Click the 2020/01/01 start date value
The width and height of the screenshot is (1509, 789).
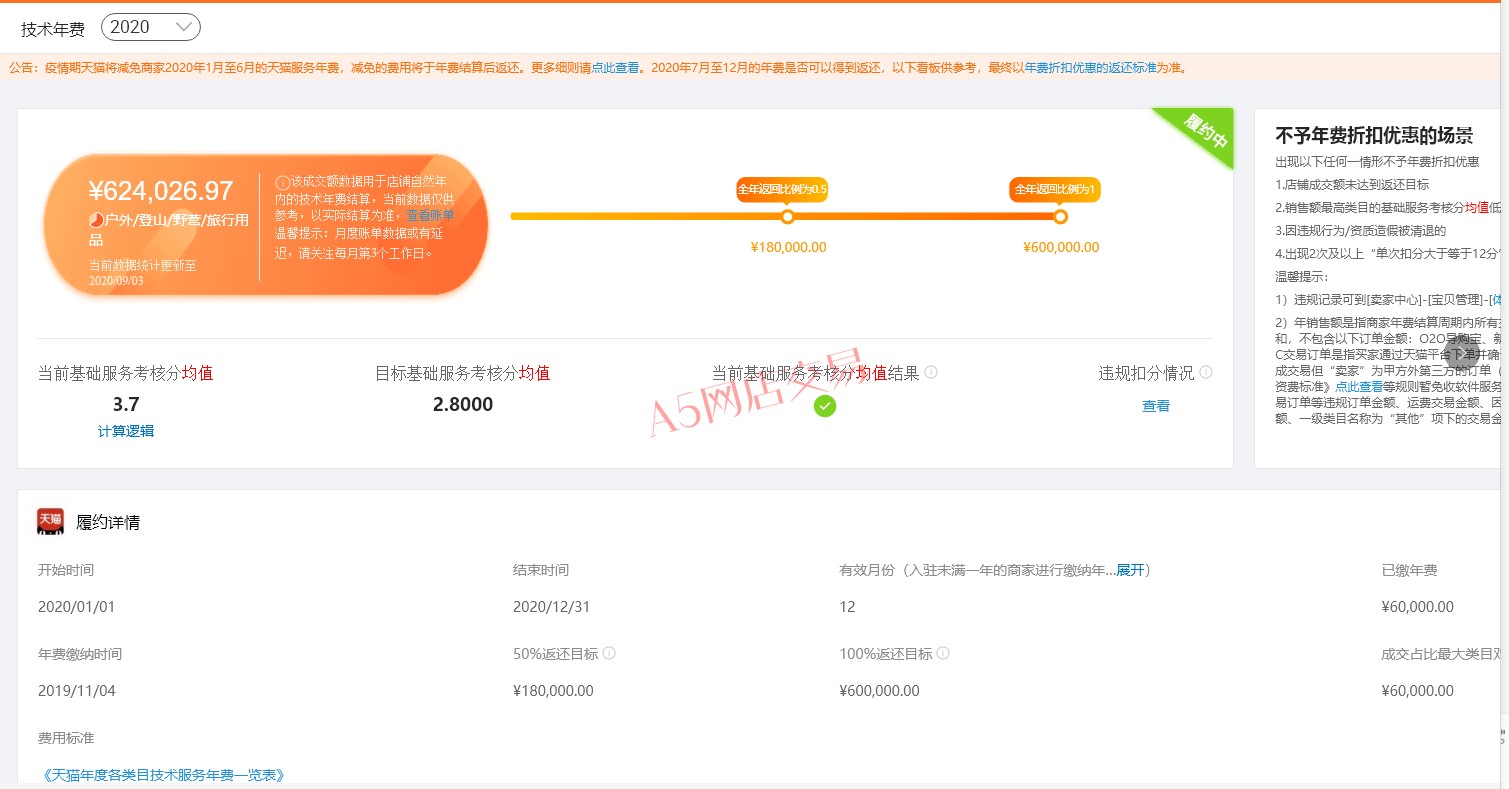pos(79,607)
